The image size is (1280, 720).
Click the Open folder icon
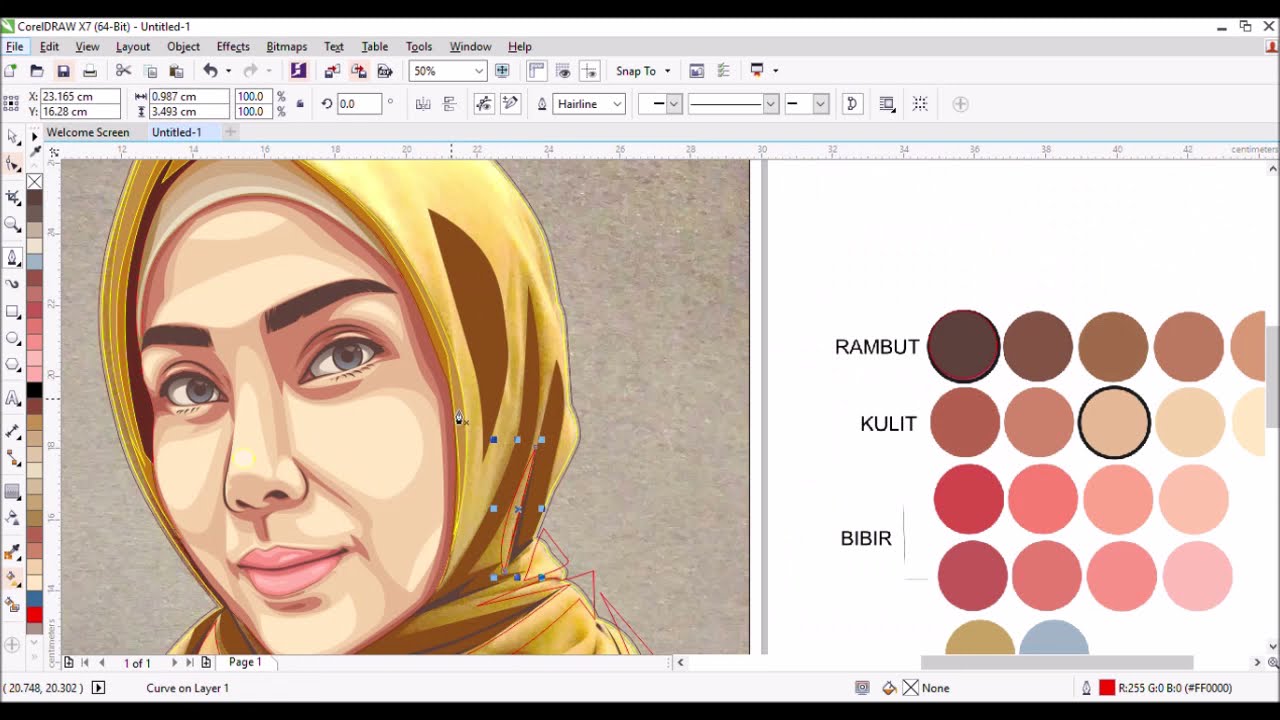click(37, 71)
